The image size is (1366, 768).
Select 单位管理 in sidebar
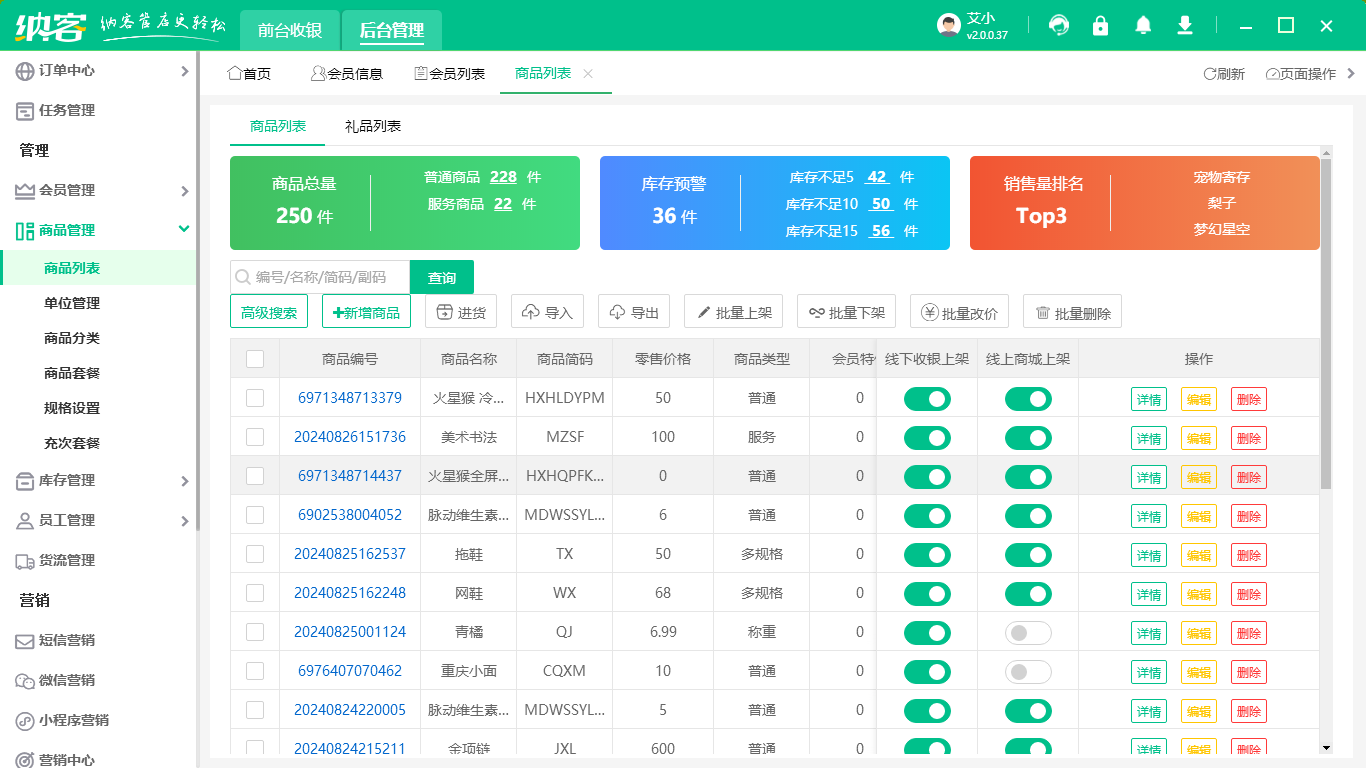click(72, 303)
